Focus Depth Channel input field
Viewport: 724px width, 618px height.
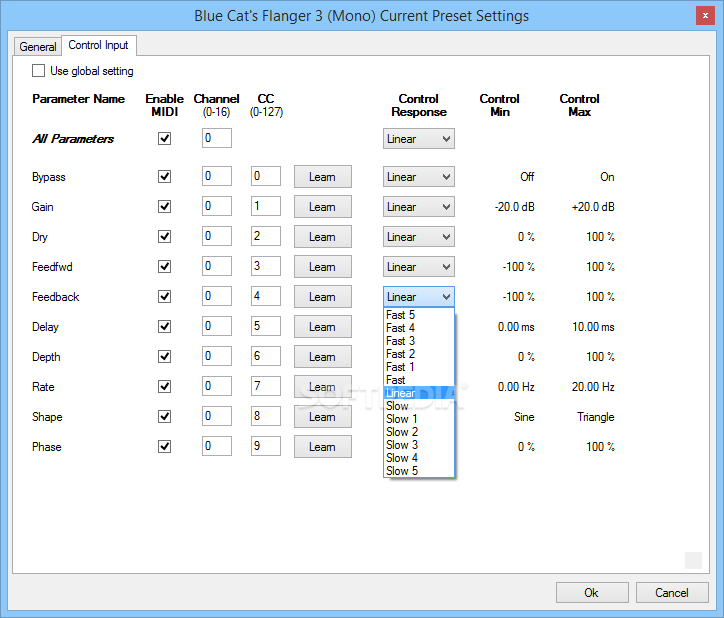click(217, 356)
